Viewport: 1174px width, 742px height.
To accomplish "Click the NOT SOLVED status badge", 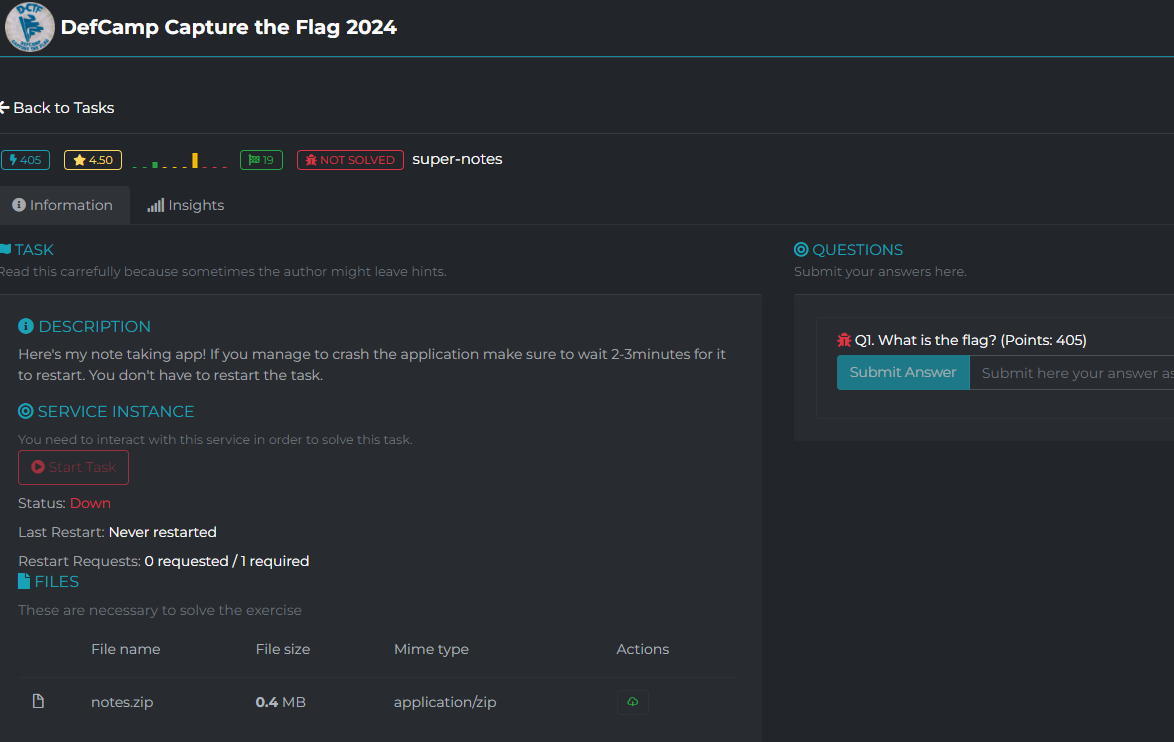I will [x=350, y=159].
